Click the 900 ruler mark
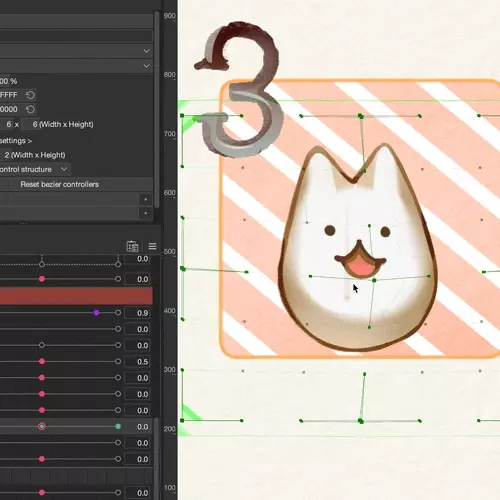This screenshot has width=500, height=500. coord(169,16)
